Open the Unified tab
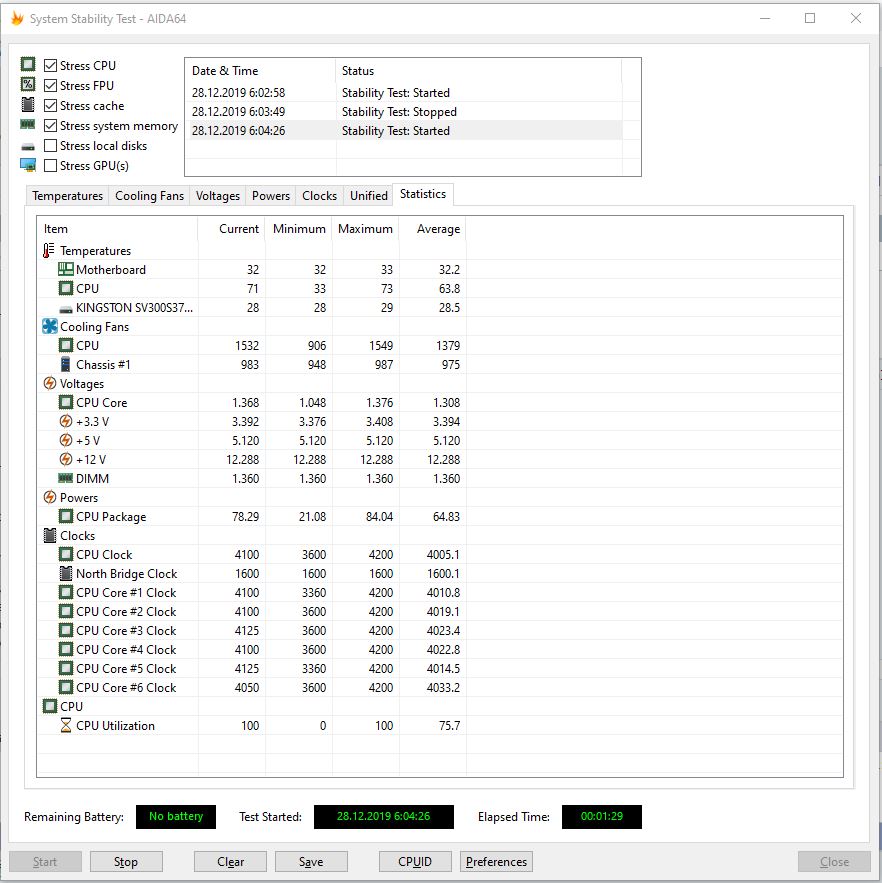Viewport: 882px width, 883px height. (369, 195)
